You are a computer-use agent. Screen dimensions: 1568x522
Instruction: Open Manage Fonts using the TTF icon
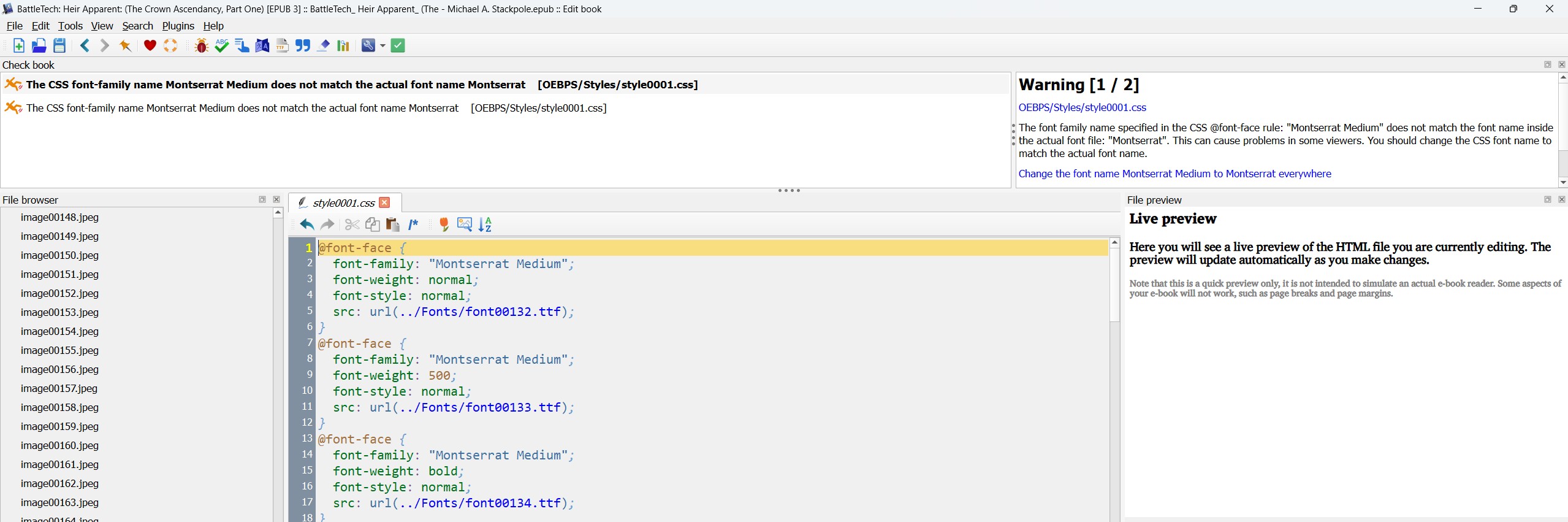[x=282, y=45]
